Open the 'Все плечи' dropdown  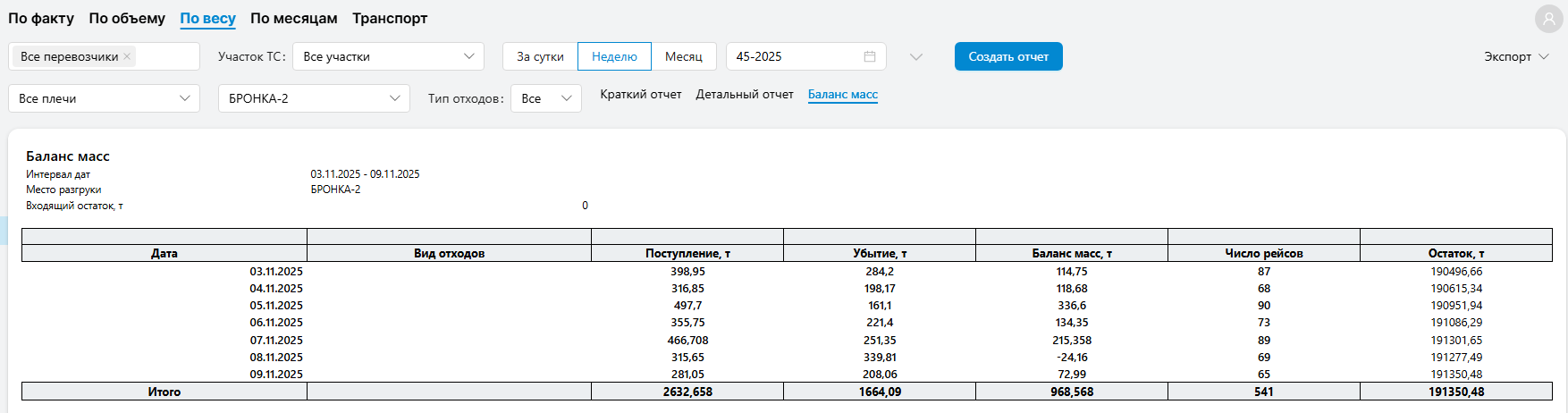(x=104, y=98)
